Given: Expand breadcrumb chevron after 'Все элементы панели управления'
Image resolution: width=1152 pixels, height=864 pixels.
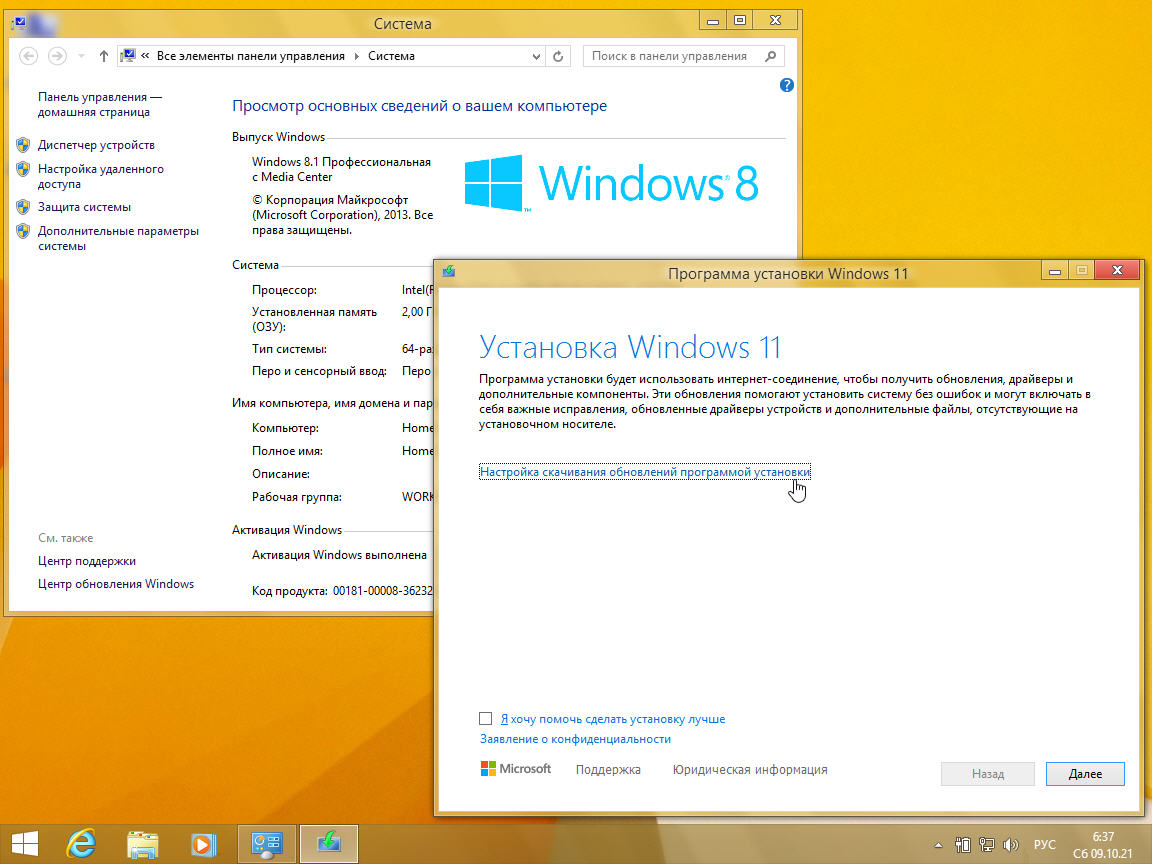Looking at the screenshot, I should click(356, 57).
